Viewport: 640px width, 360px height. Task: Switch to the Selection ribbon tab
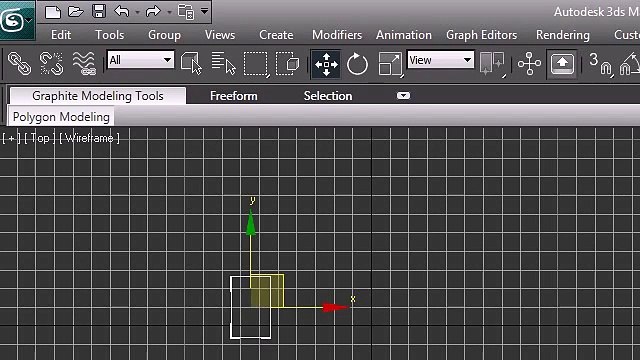(x=328, y=96)
